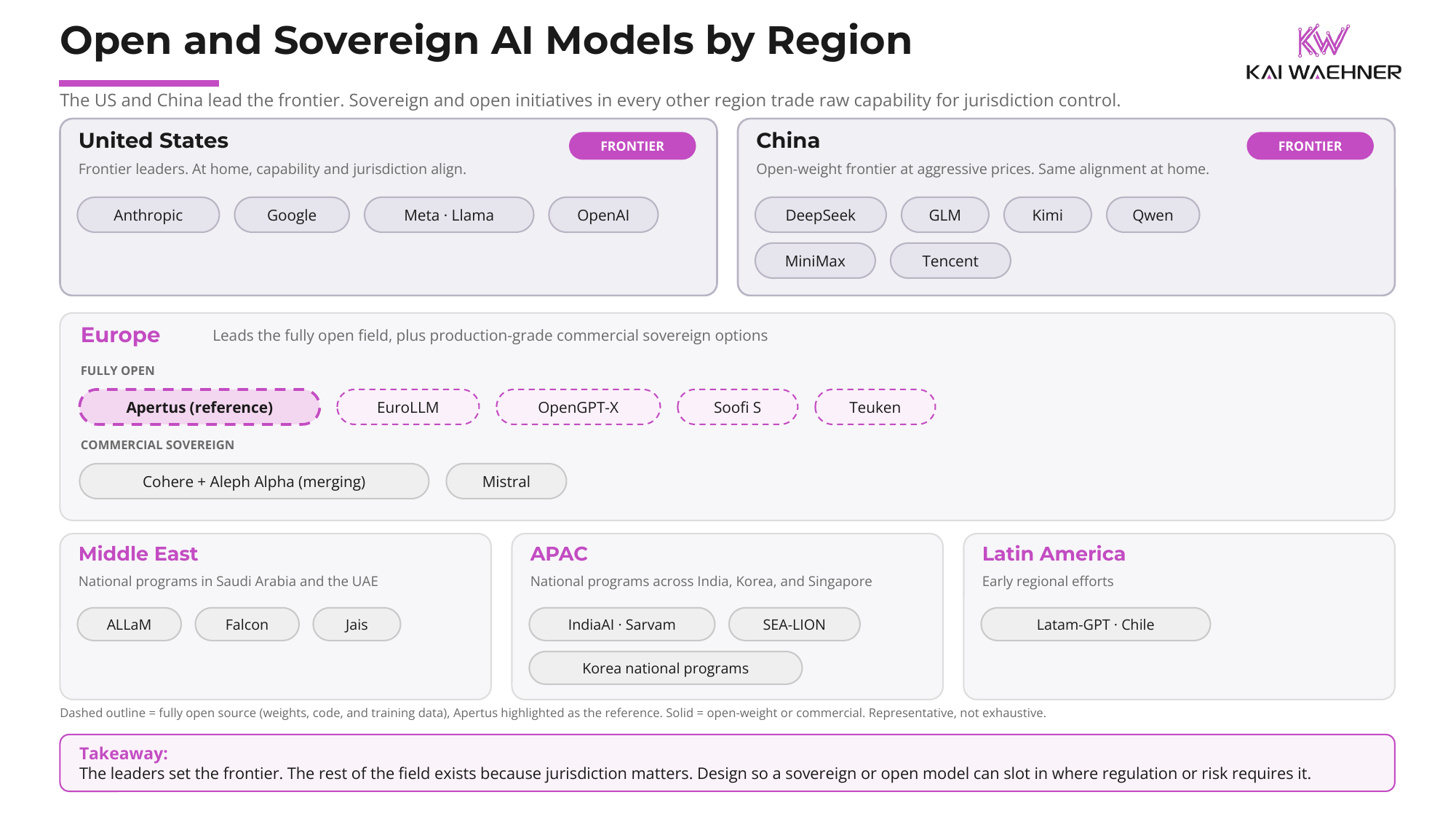Select Cohere + Aleph Alpha (merging) pill
This screenshot has height=819, width=1456.
click(x=254, y=481)
